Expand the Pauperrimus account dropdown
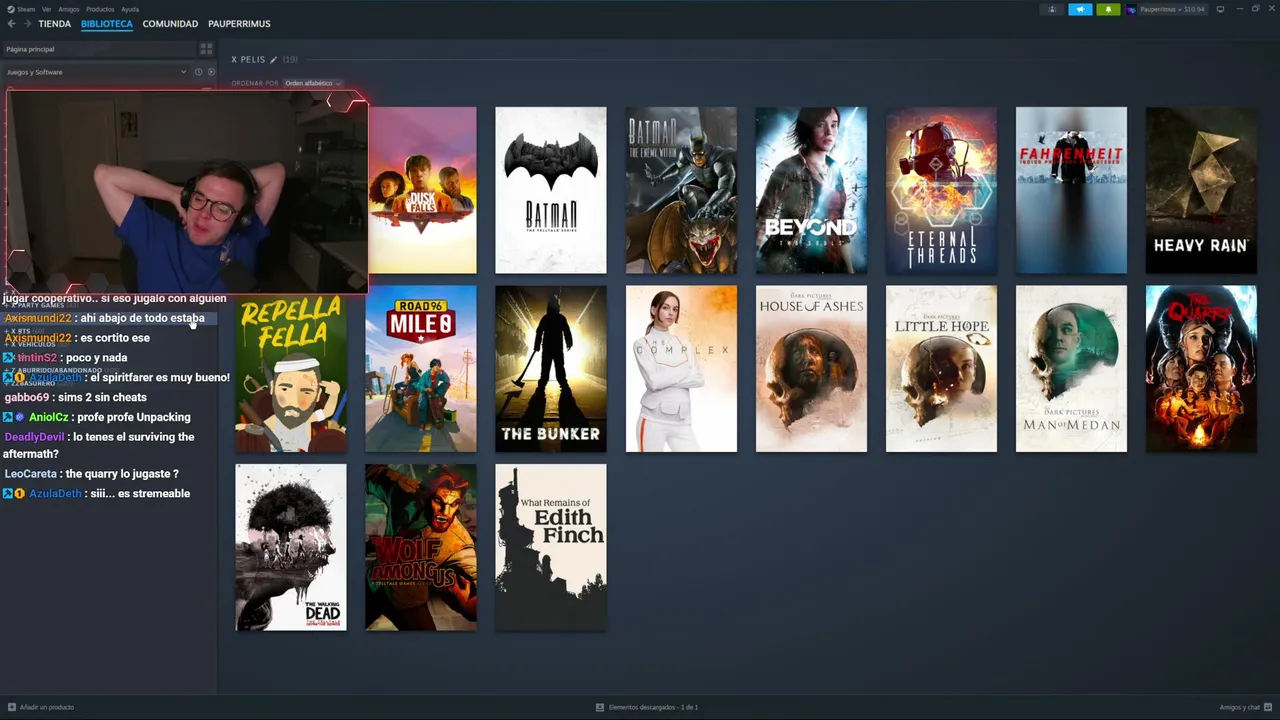The image size is (1280, 720). pos(1172,9)
